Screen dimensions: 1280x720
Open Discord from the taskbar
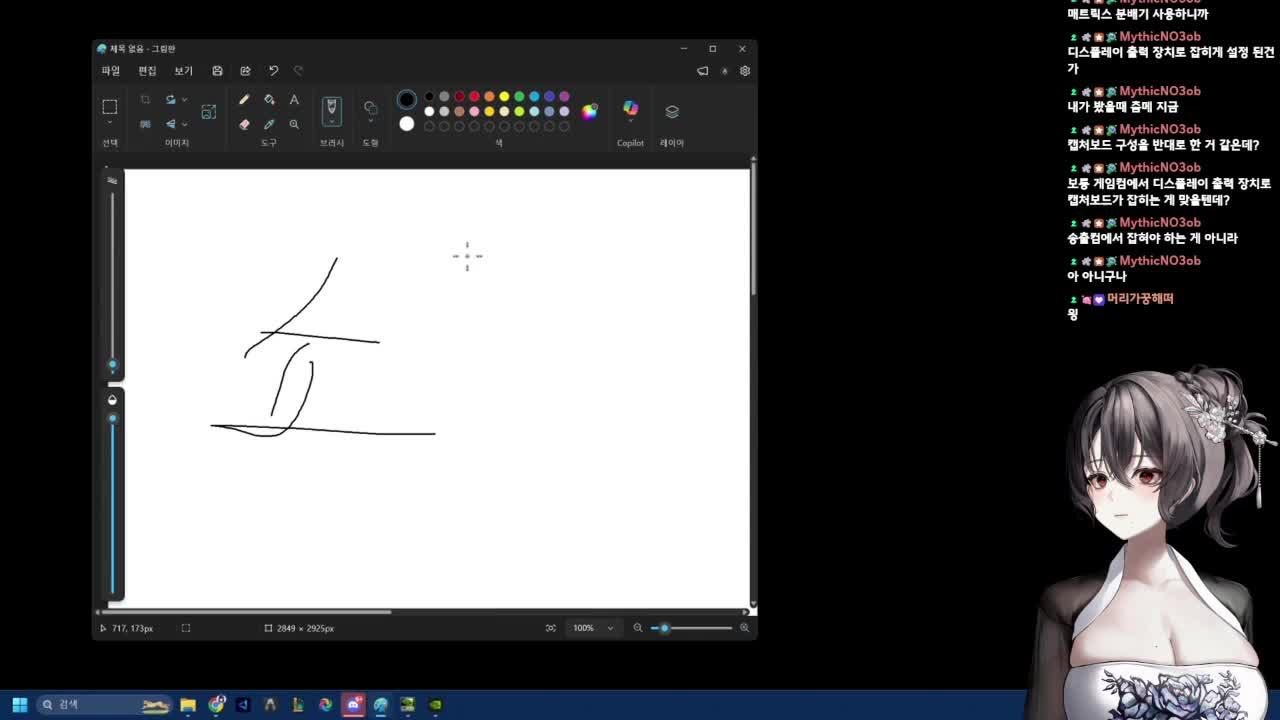click(x=353, y=705)
